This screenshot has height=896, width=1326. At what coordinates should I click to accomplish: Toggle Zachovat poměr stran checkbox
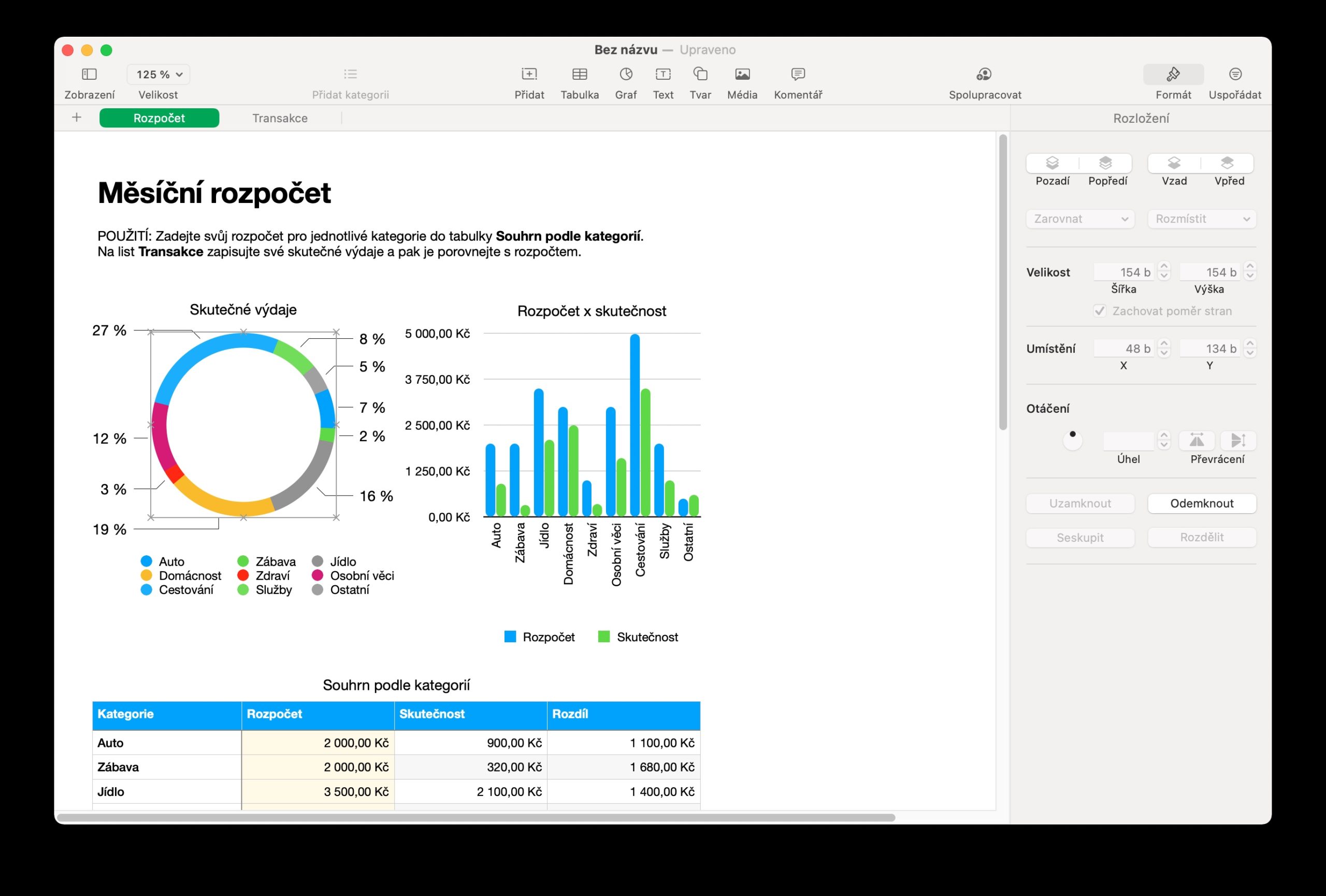point(1100,311)
